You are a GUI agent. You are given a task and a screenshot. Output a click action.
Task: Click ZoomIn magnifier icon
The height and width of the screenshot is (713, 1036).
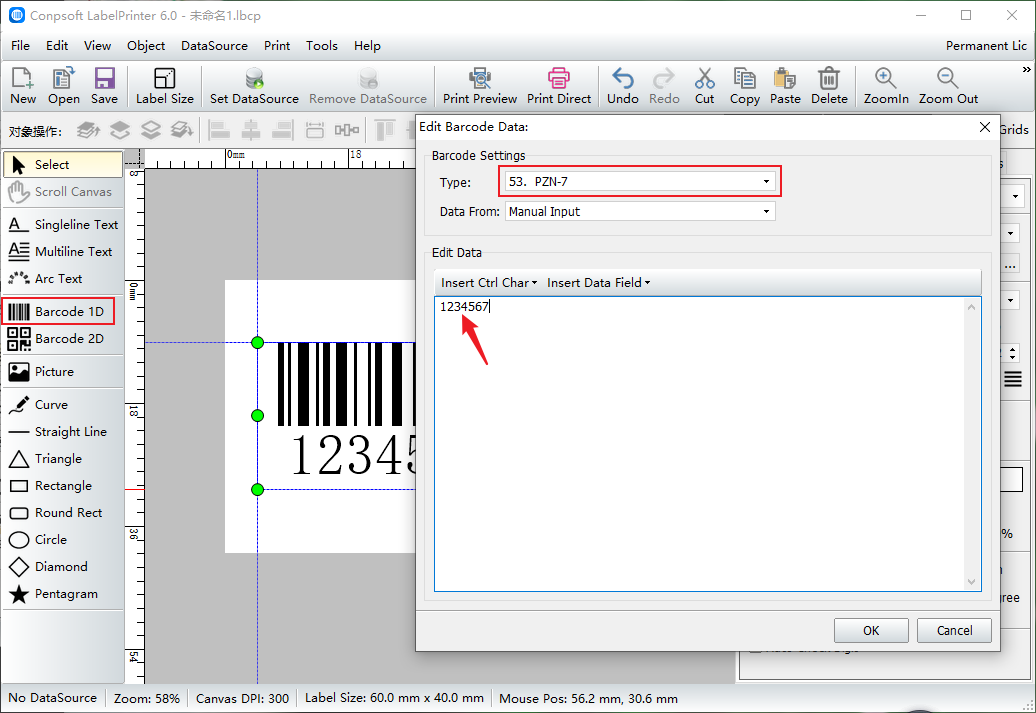tap(886, 86)
